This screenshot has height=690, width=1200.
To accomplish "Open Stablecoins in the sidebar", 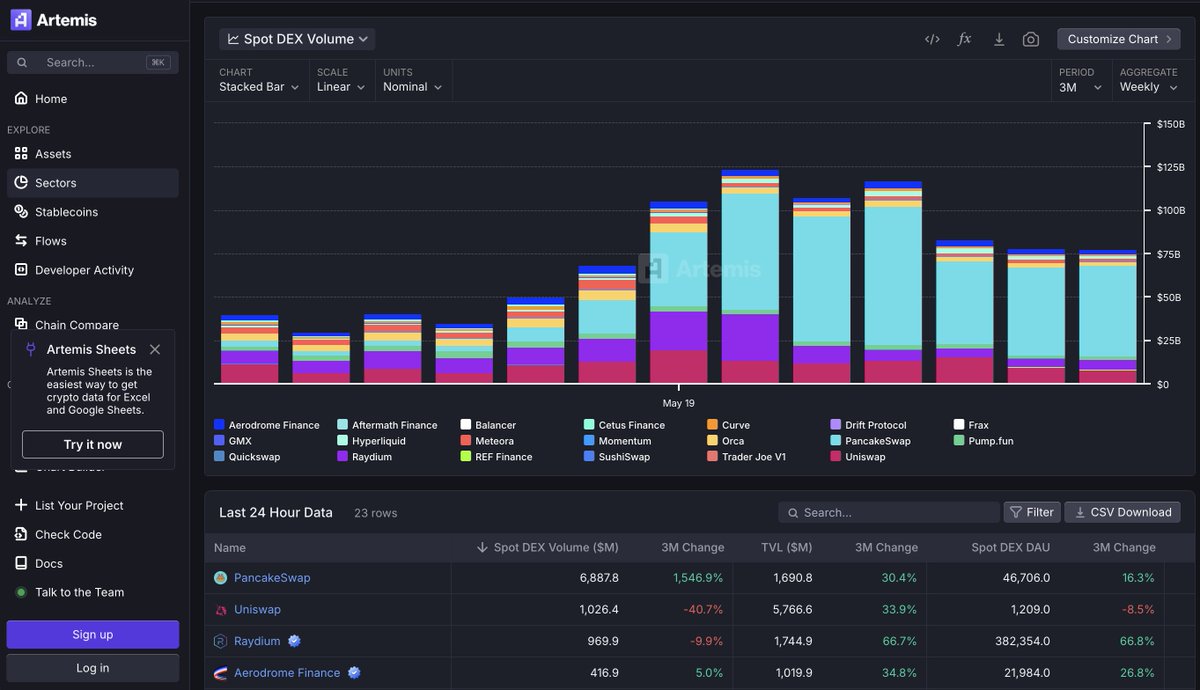I will tap(66, 212).
